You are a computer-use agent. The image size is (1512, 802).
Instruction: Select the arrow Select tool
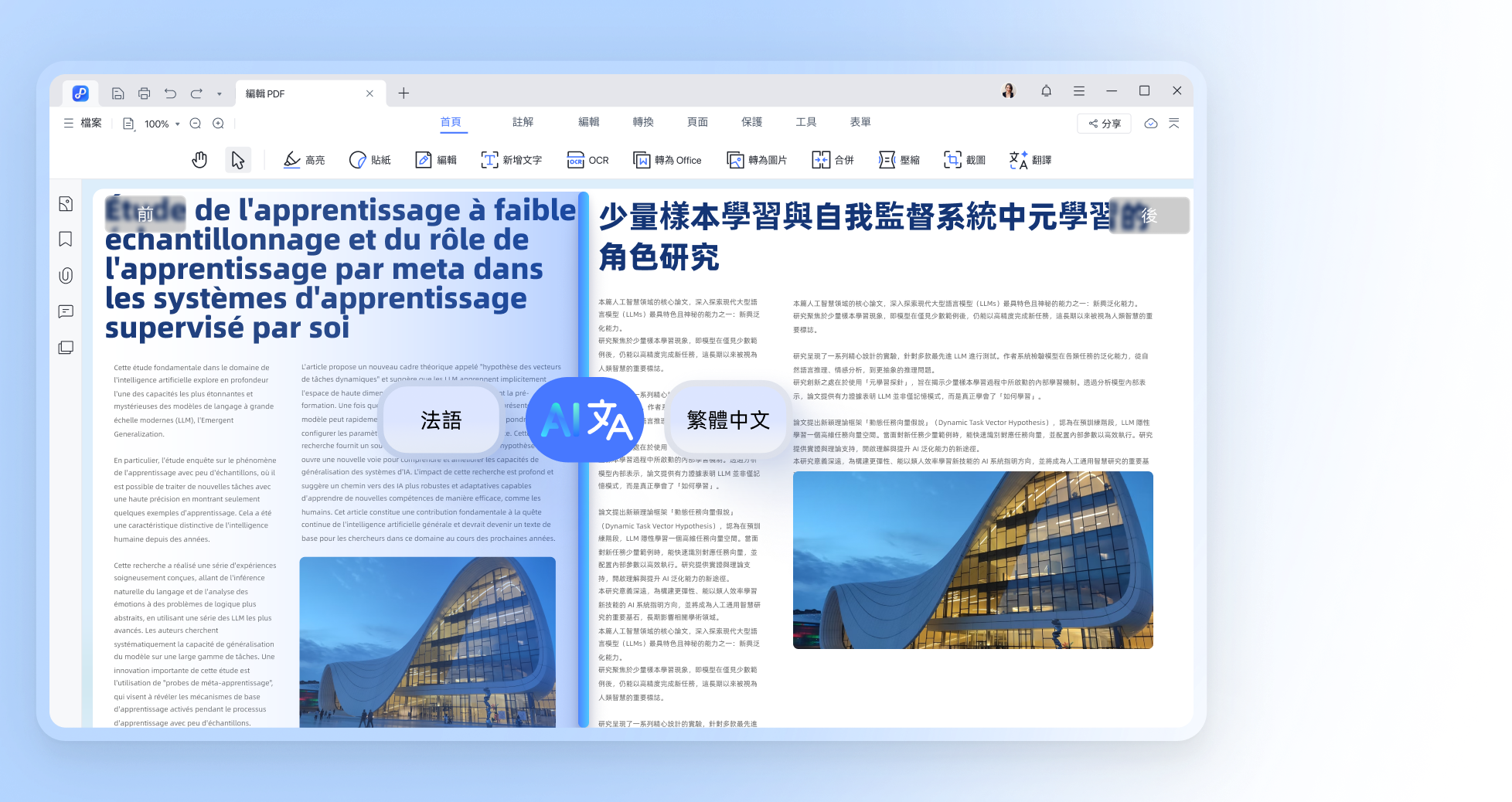pyautogui.click(x=238, y=160)
